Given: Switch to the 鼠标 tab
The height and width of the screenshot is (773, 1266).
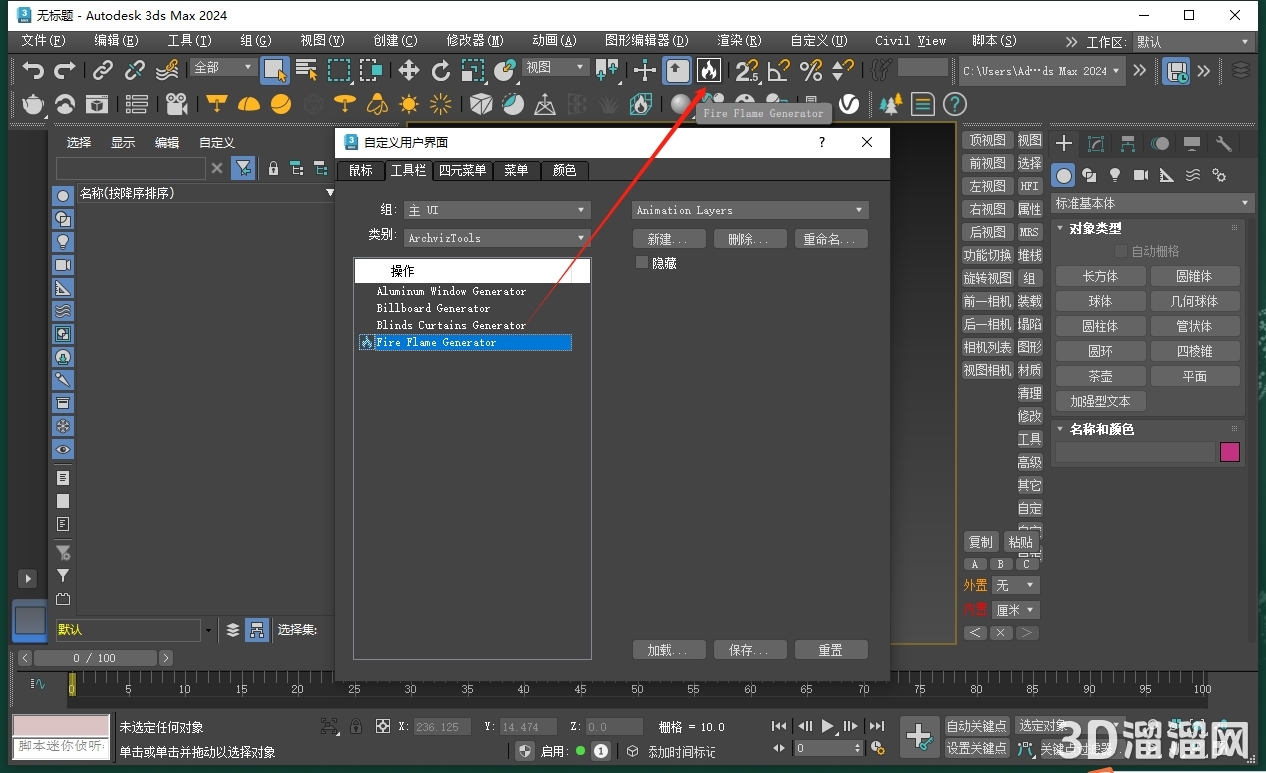Looking at the screenshot, I should [x=360, y=170].
